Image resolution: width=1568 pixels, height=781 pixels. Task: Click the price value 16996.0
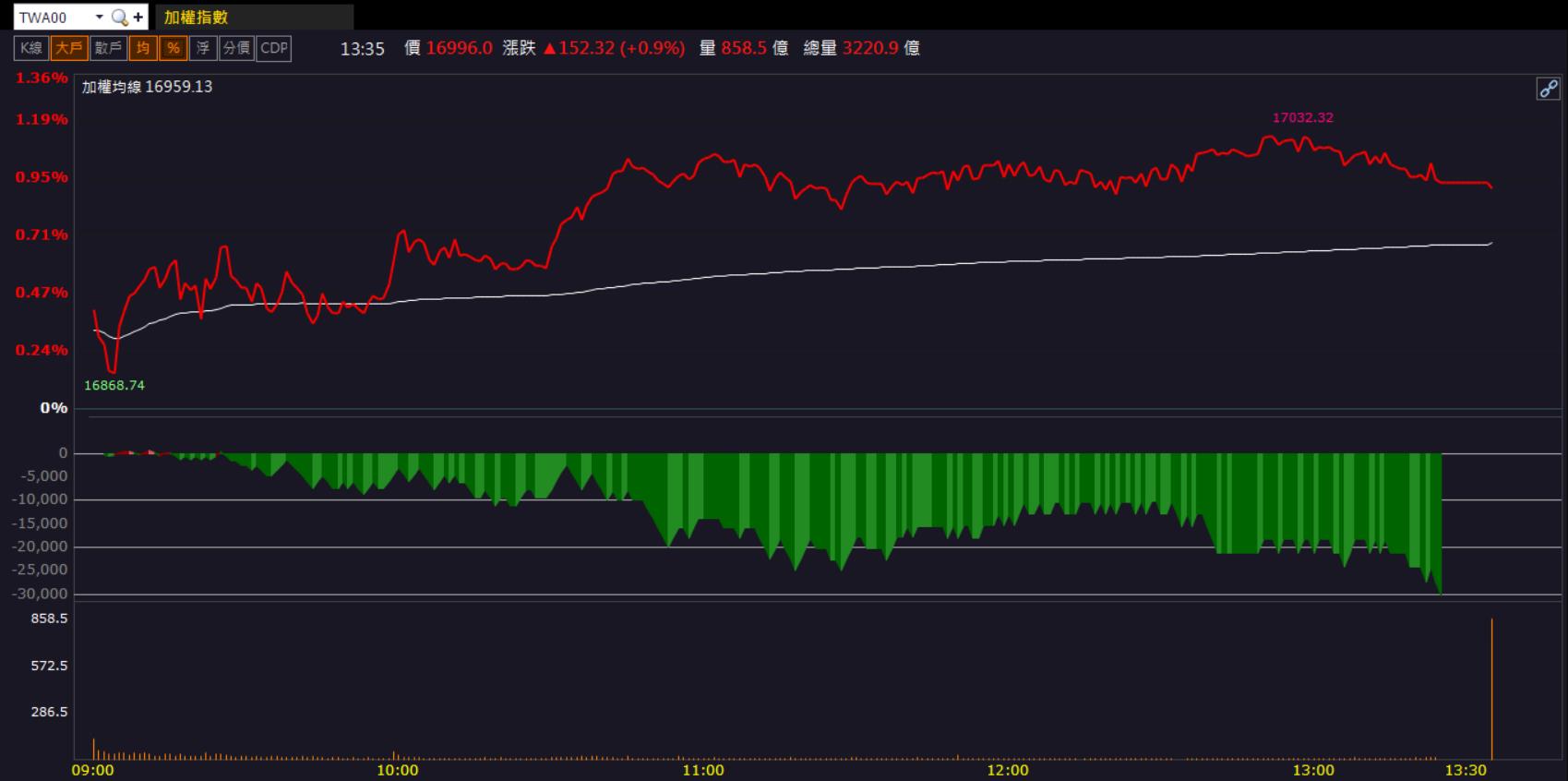[x=460, y=48]
